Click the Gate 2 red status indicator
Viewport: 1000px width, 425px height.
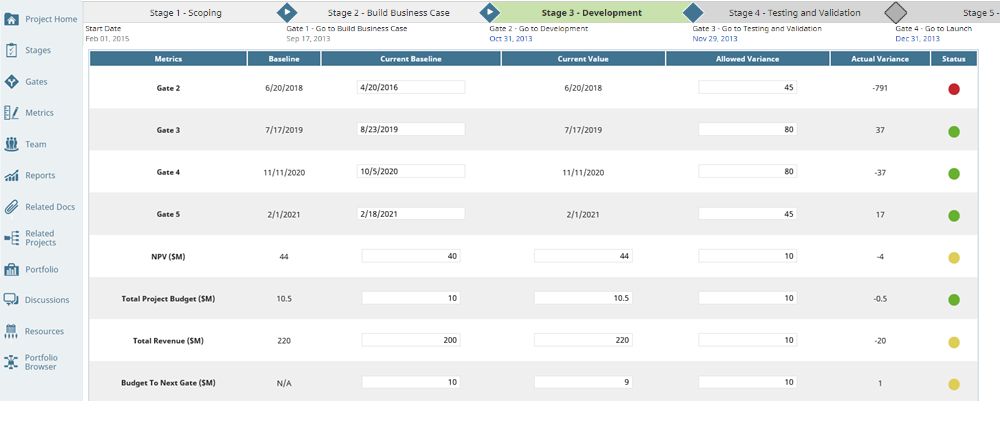pos(953,89)
